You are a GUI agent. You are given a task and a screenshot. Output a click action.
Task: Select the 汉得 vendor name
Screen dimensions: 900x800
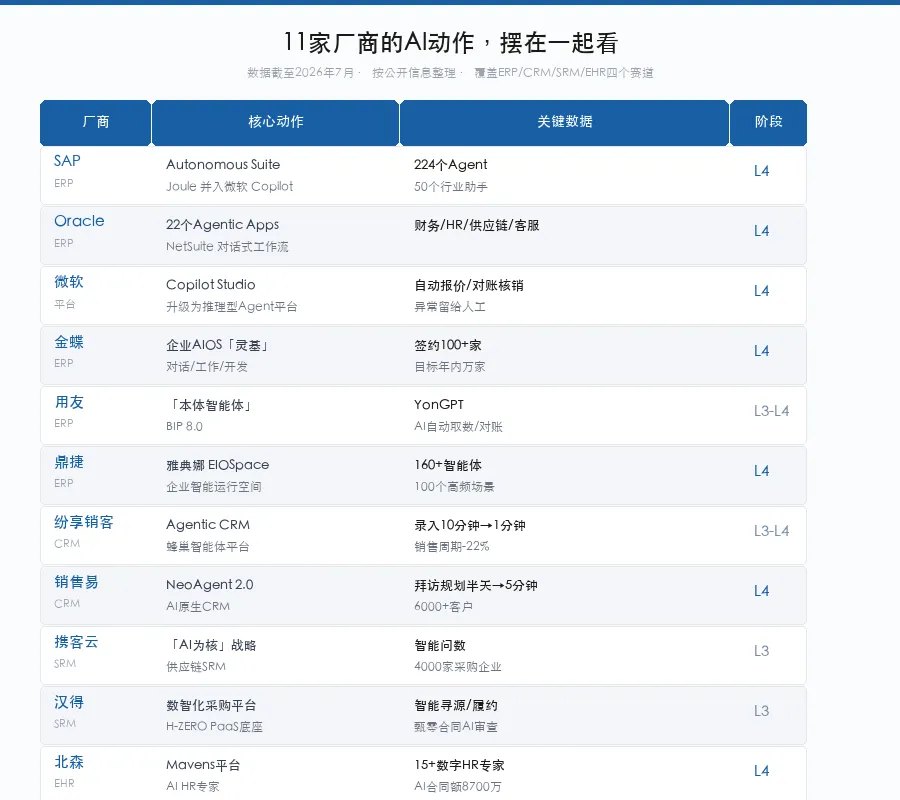69,702
